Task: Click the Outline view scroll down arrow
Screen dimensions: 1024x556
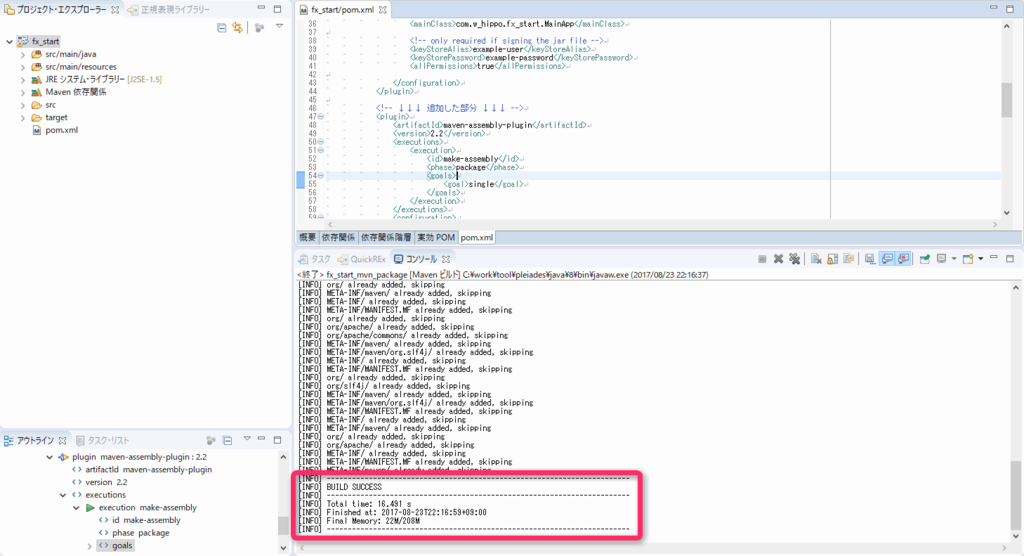Action: tap(283, 548)
